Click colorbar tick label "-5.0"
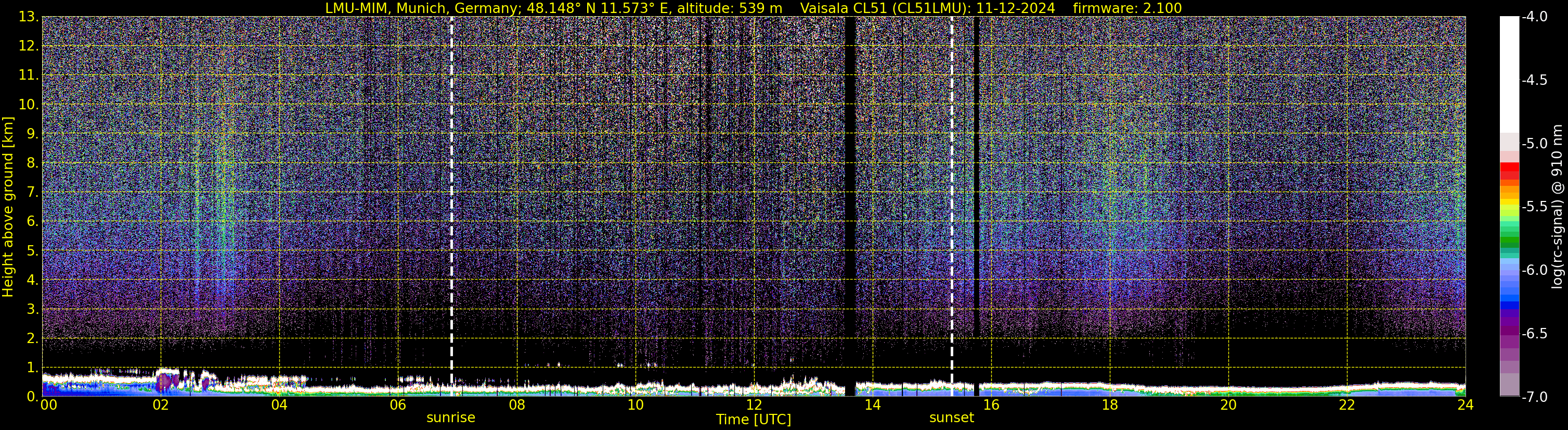 (1534, 144)
